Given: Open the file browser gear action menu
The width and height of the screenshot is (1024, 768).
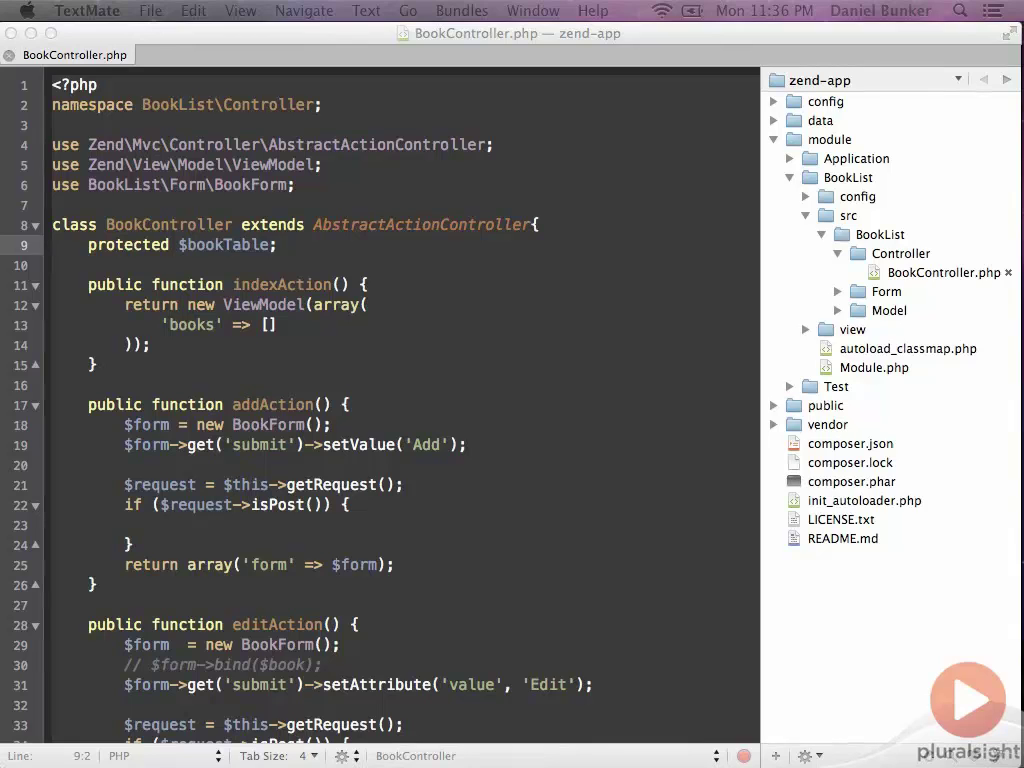Looking at the screenshot, I should (x=809, y=756).
